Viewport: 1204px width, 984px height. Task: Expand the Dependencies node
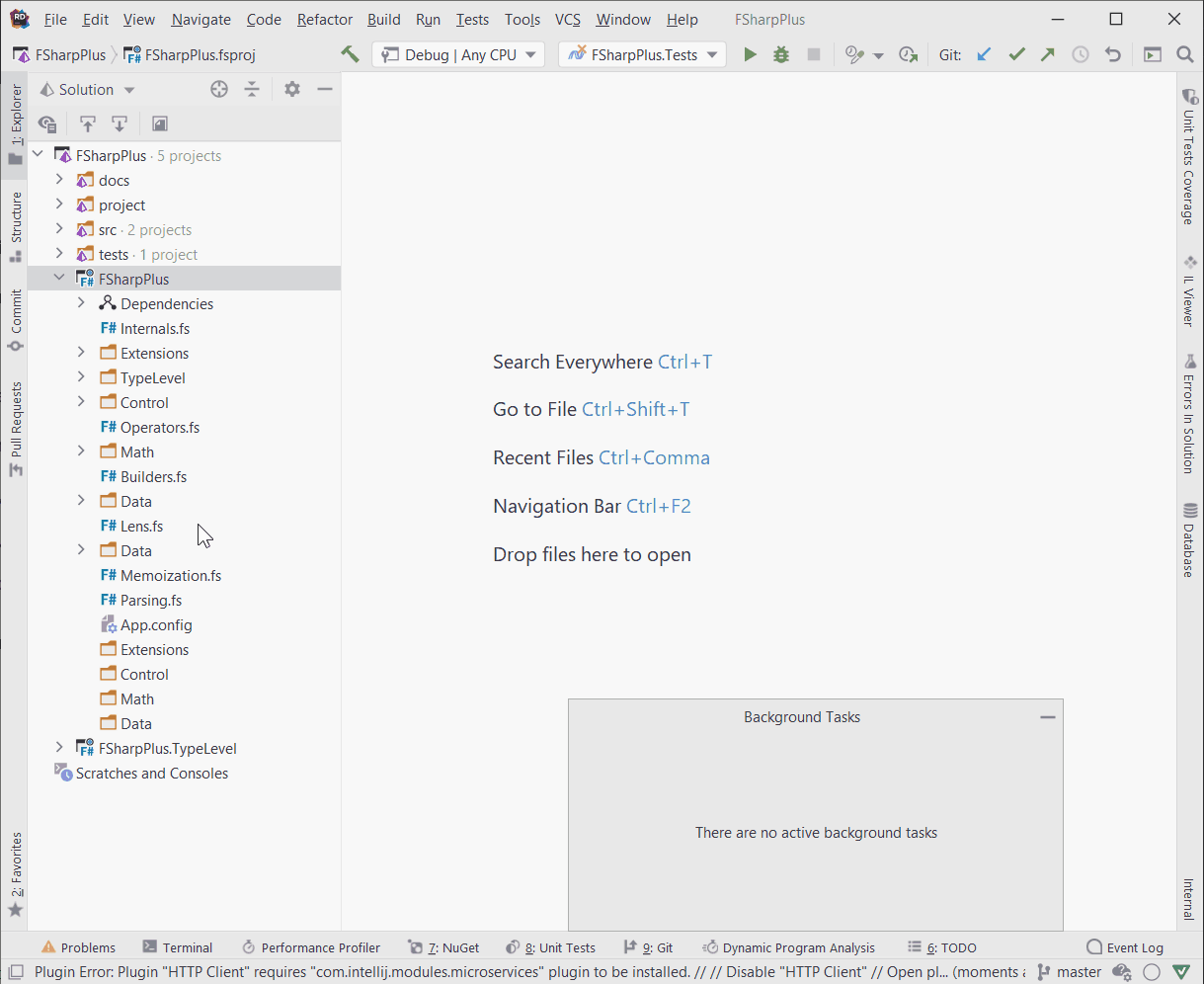81,303
